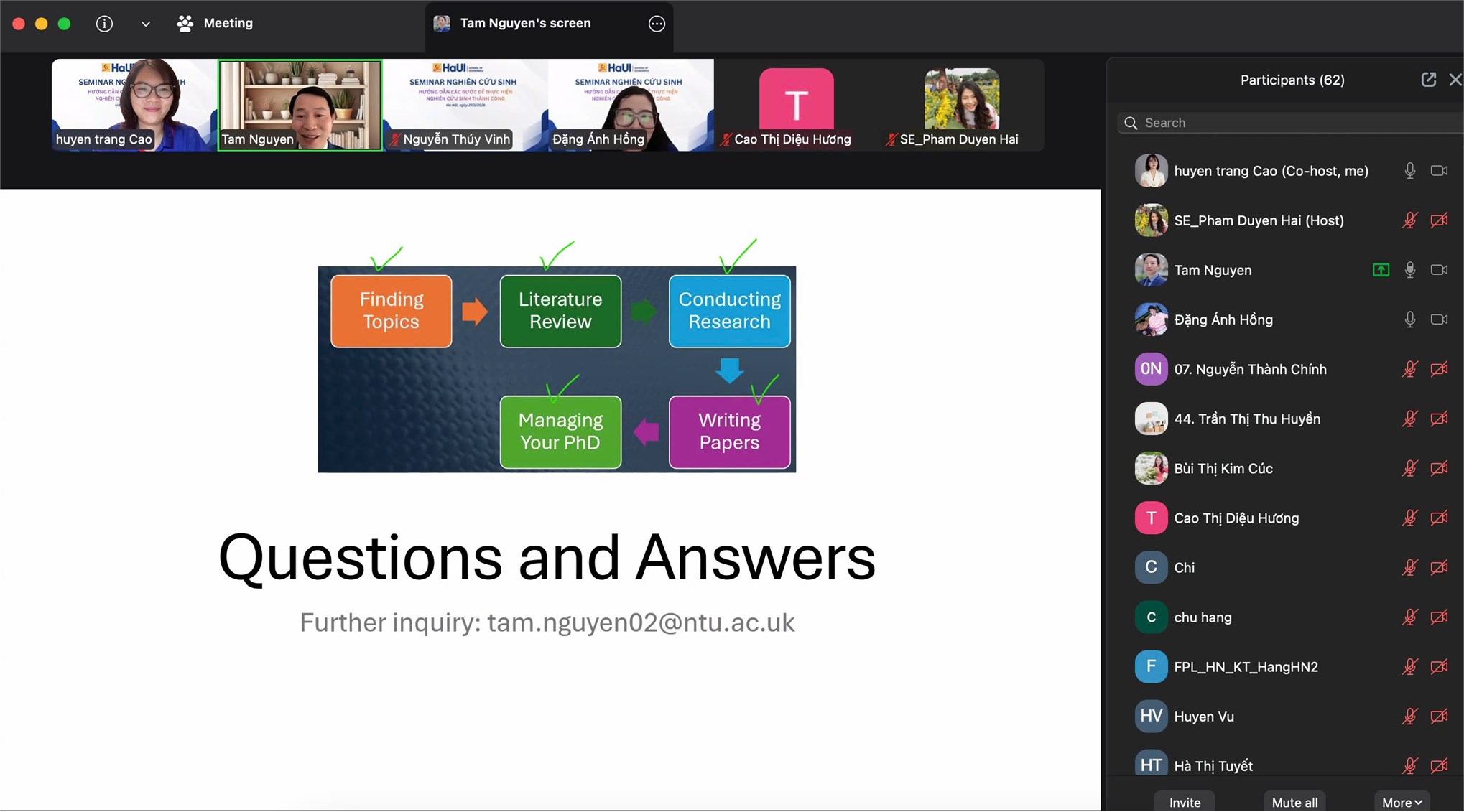The width and height of the screenshot is (1464, 812).
Task: Expand the chevron next to info icon
Action: pyautogui.click(x=146, y=24)
